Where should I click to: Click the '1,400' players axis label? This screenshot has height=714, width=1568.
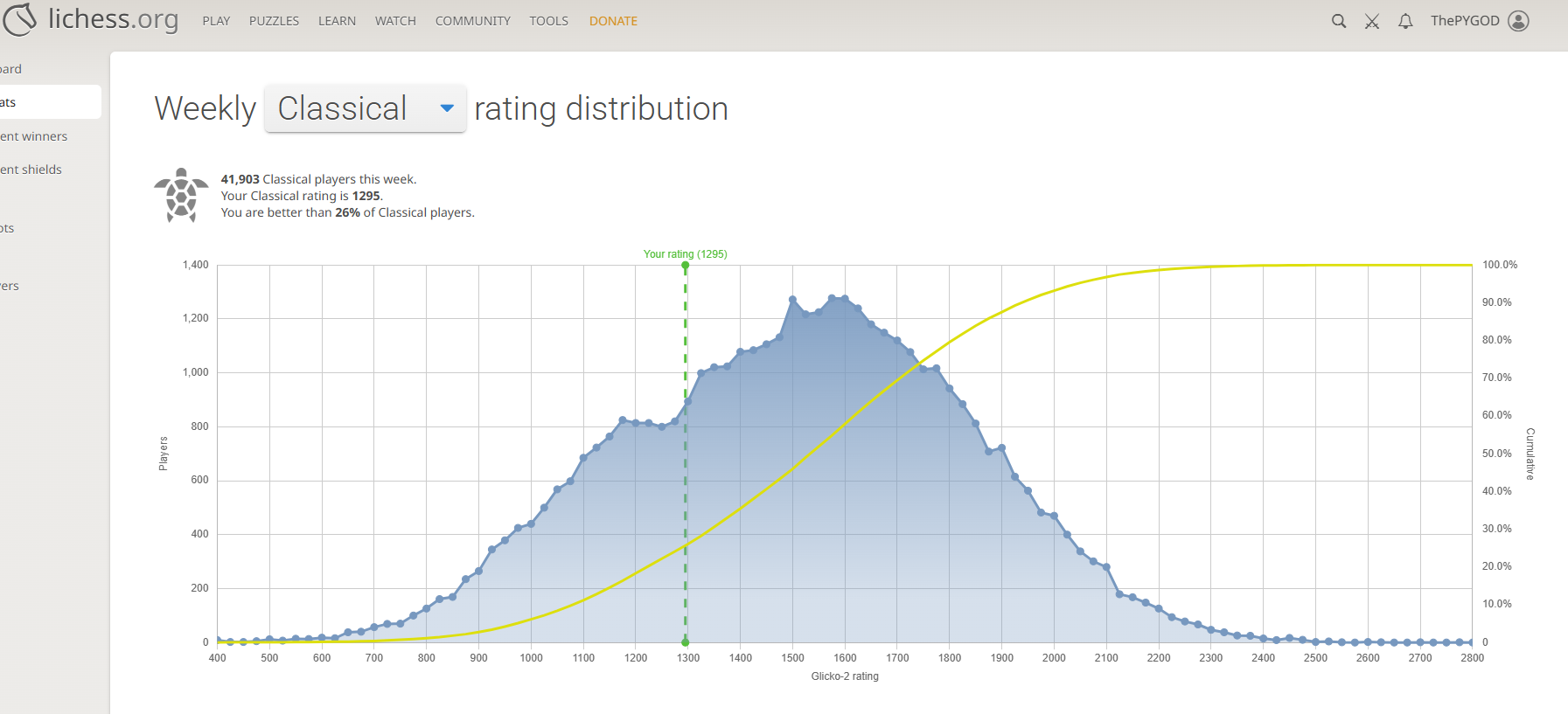tap(196, 265)
